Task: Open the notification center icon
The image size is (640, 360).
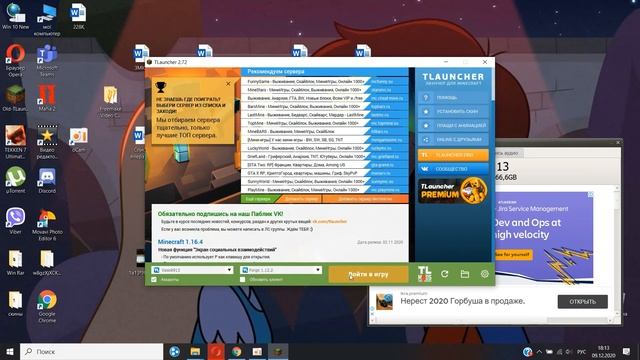Action: 626,351
